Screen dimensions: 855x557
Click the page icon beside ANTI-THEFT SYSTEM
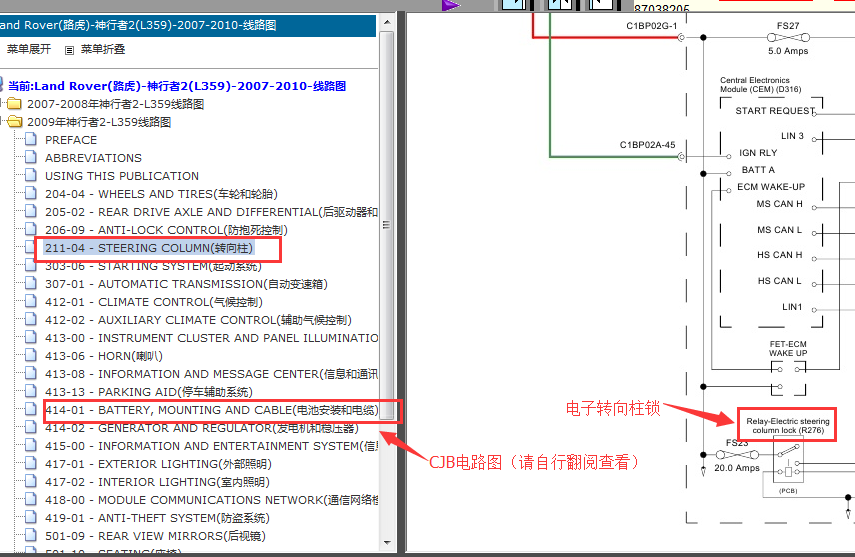click(31, 518)
